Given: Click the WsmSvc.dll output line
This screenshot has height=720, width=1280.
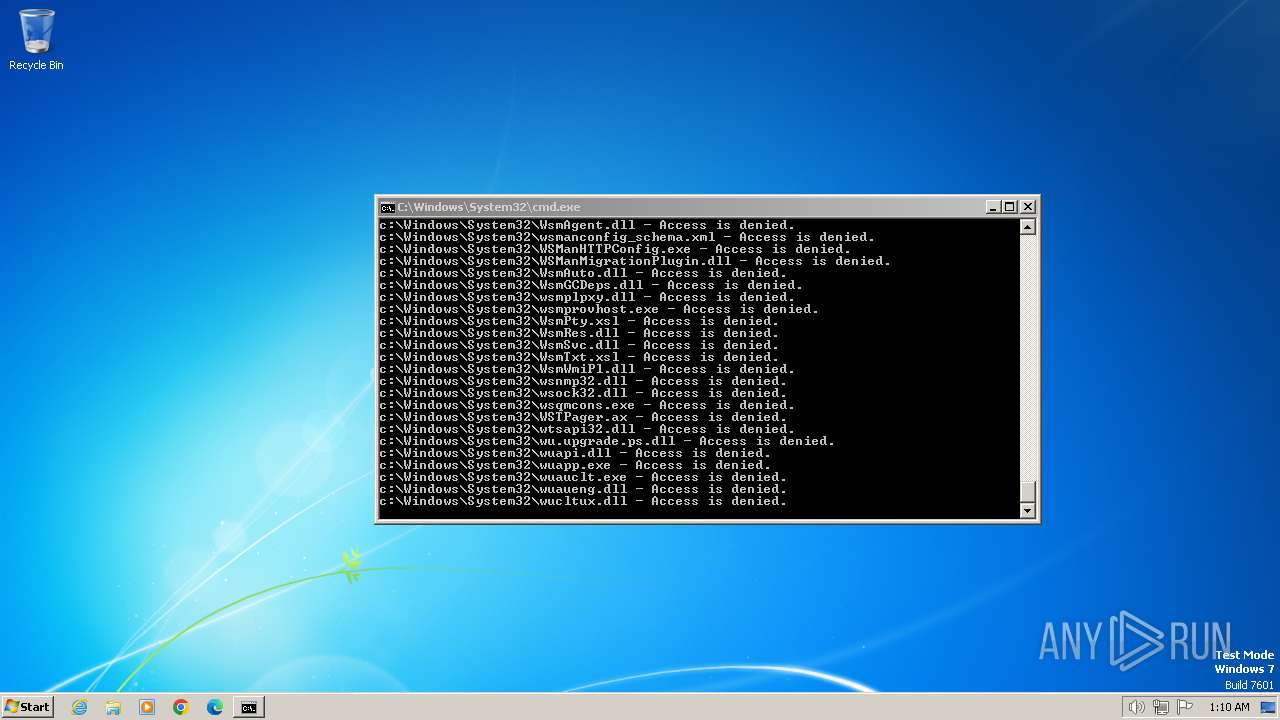Looking at the screenshot, I should click(x=579, y=345).
